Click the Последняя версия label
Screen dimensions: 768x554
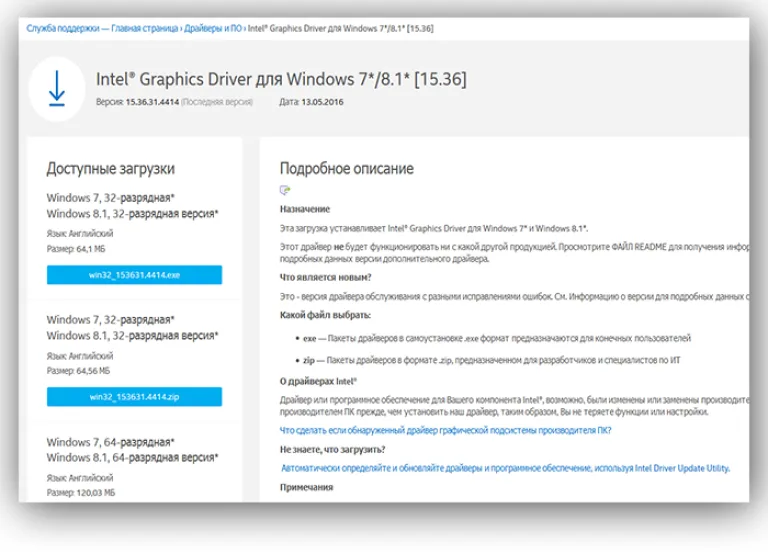pos(217,102)
